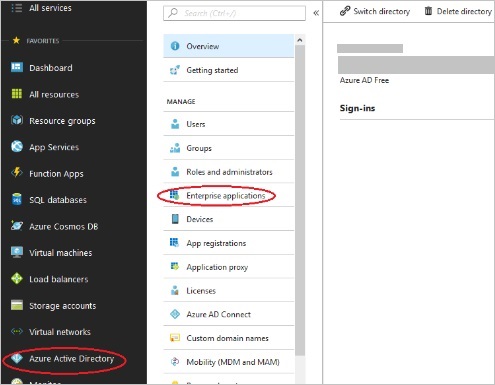Select Application proxy menu item
Image resolution: width=495 pixels, height=385 pixels.
pyautogui.click(x=229, y=267)
